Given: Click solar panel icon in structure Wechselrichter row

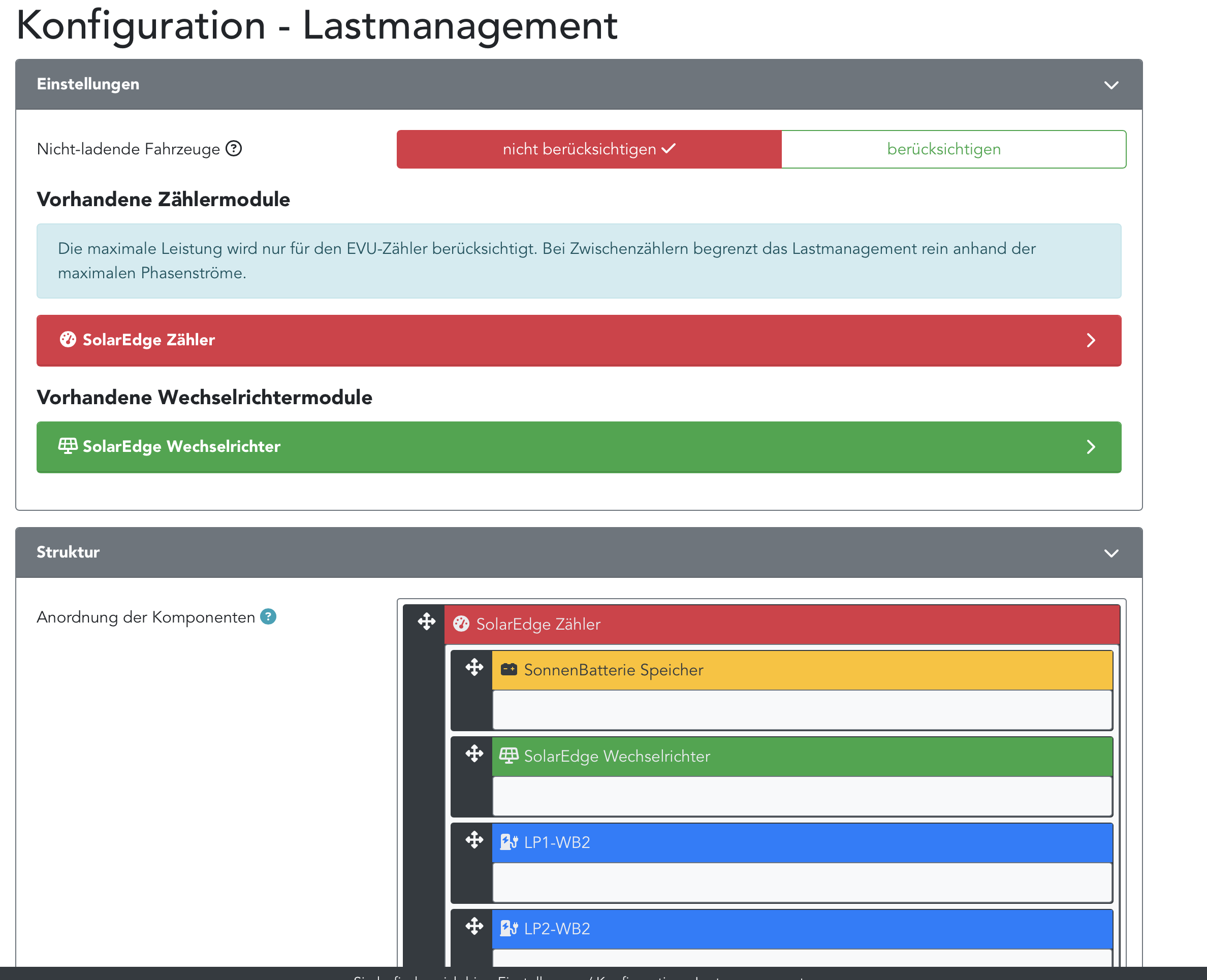Looking at the screenshot, I should pos(509,756).
